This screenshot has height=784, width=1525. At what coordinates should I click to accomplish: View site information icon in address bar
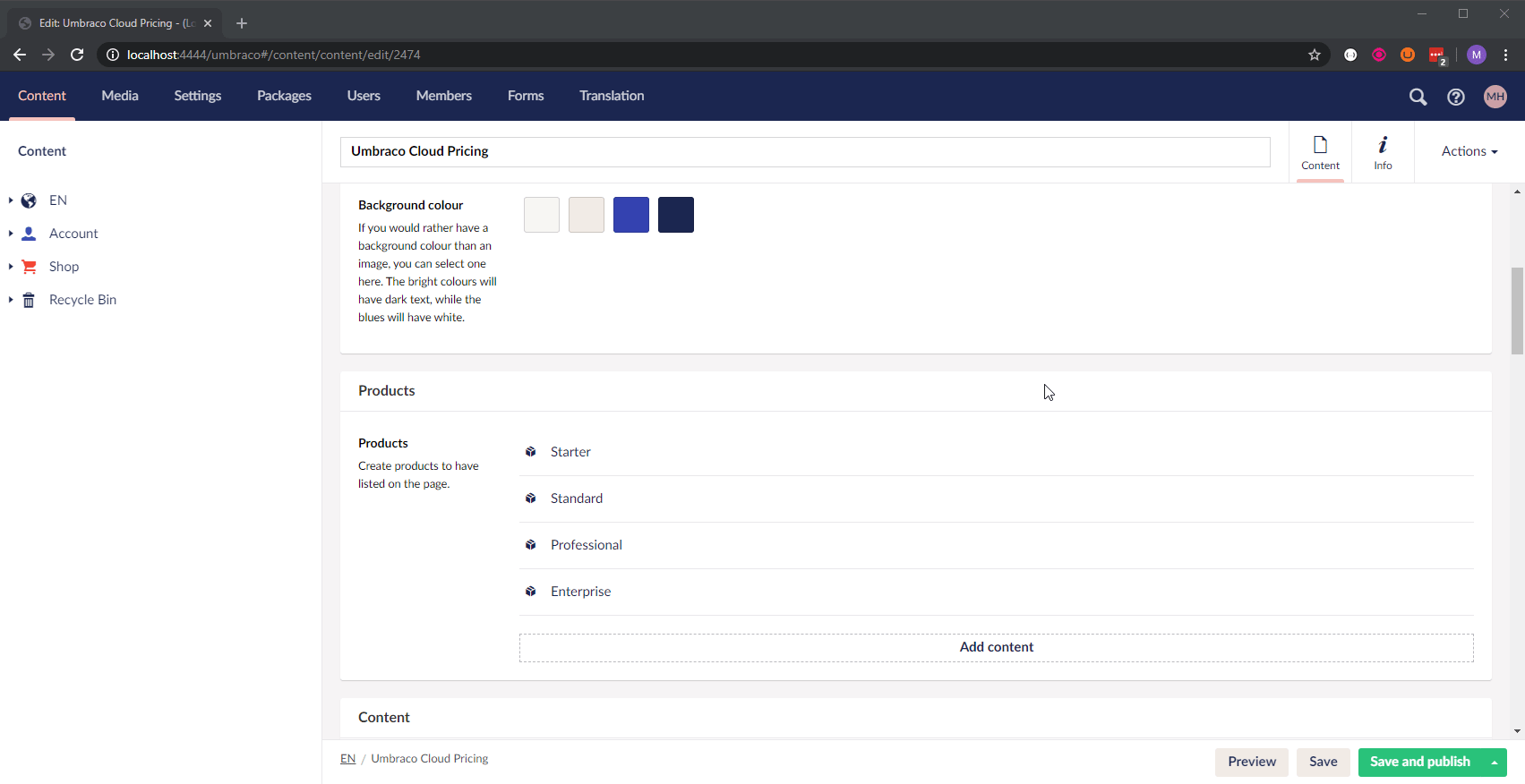point(113,55)
